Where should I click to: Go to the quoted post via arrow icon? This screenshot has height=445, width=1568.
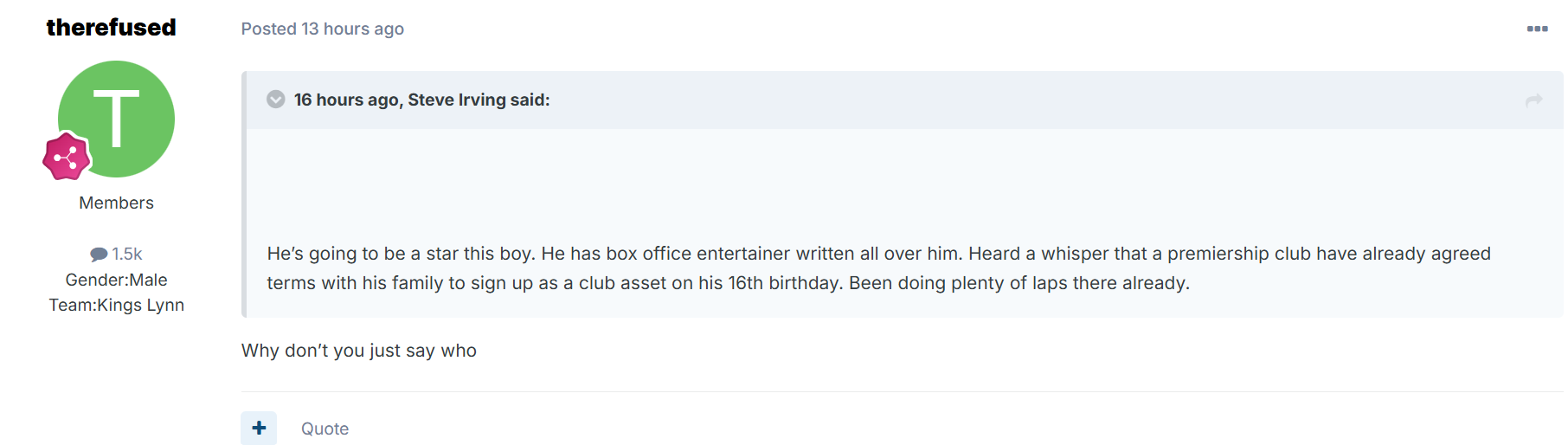pyautogui.click(x=1534, y=100)
